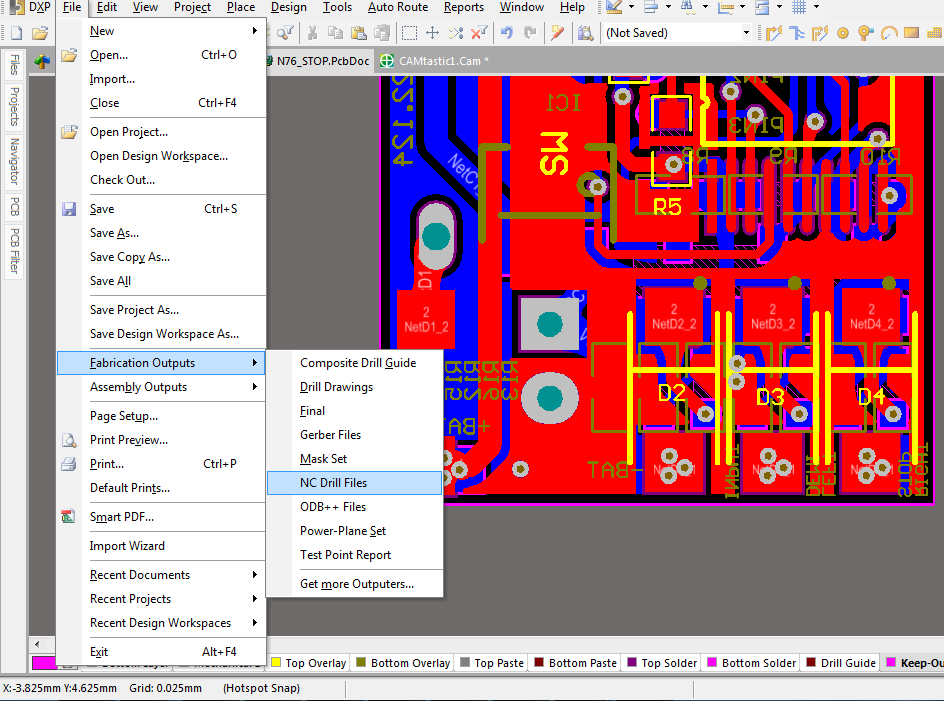
Task: Click the magenta current layer color swatch
Action: [x=43, y=662]
